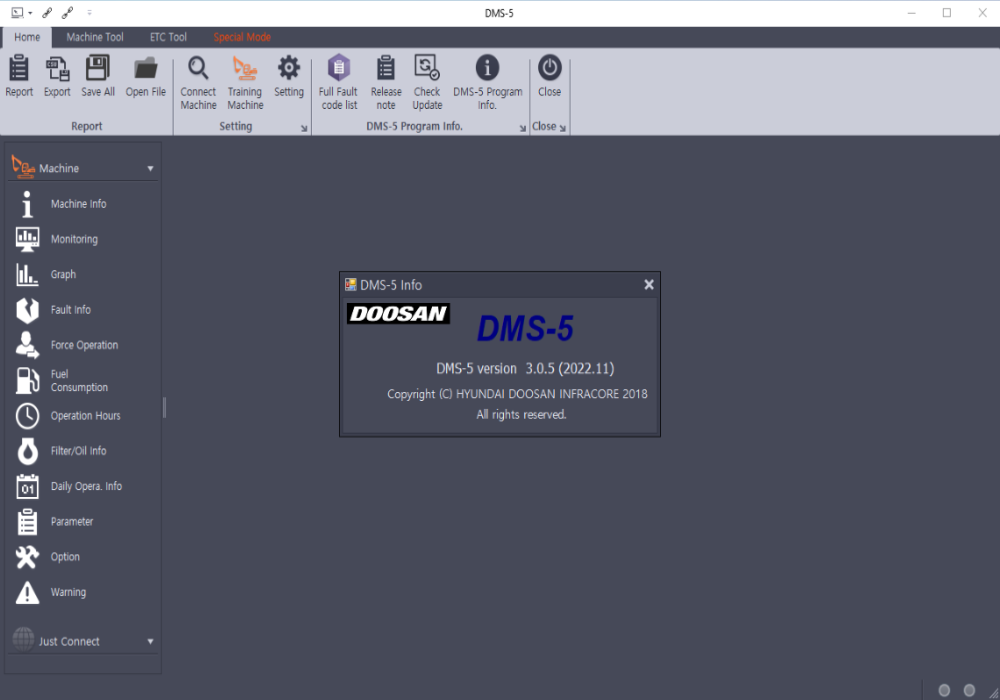Viewport: 1000px width, 700px height.
Task: Open the Special Mode tab
Action: point(241,37)
